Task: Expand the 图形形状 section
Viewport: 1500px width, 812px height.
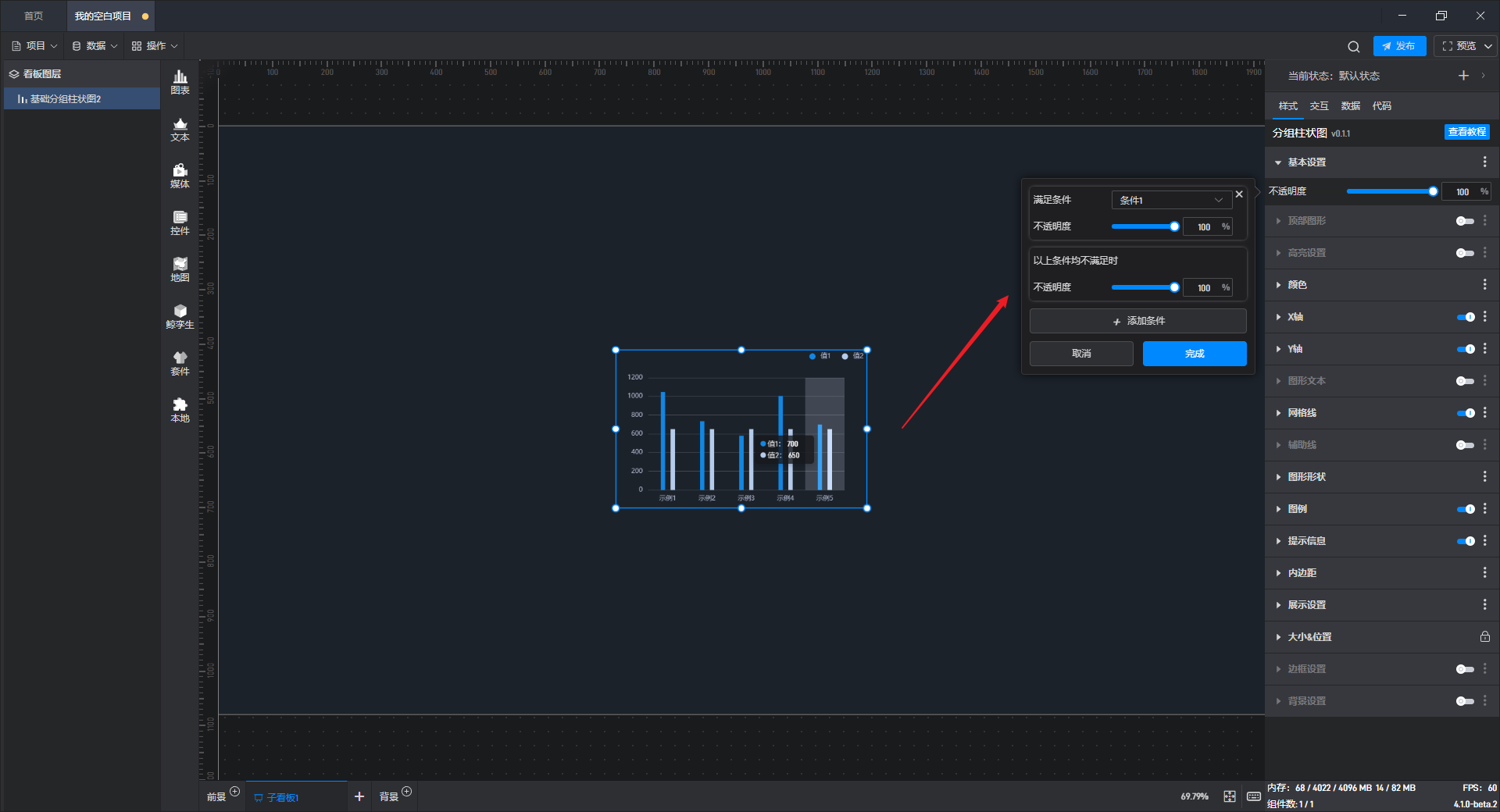Action: coord(1278,477)
